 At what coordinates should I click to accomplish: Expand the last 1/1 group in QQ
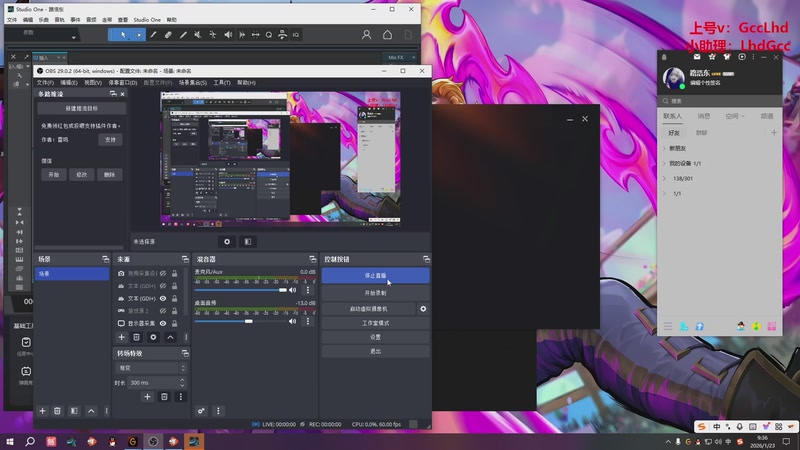click(x=664, y=194)
